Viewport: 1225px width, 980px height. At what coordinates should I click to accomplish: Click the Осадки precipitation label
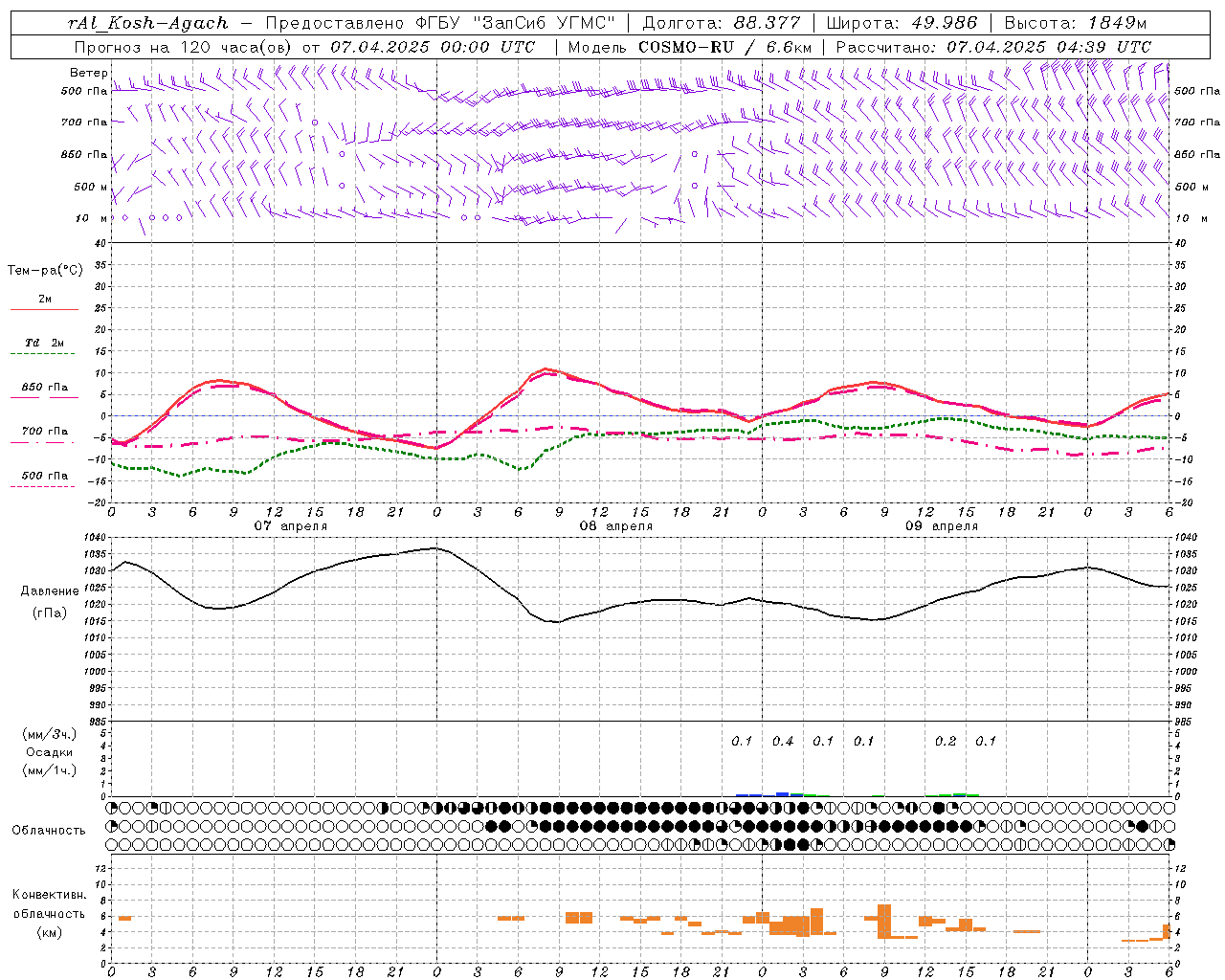(50, 753)
